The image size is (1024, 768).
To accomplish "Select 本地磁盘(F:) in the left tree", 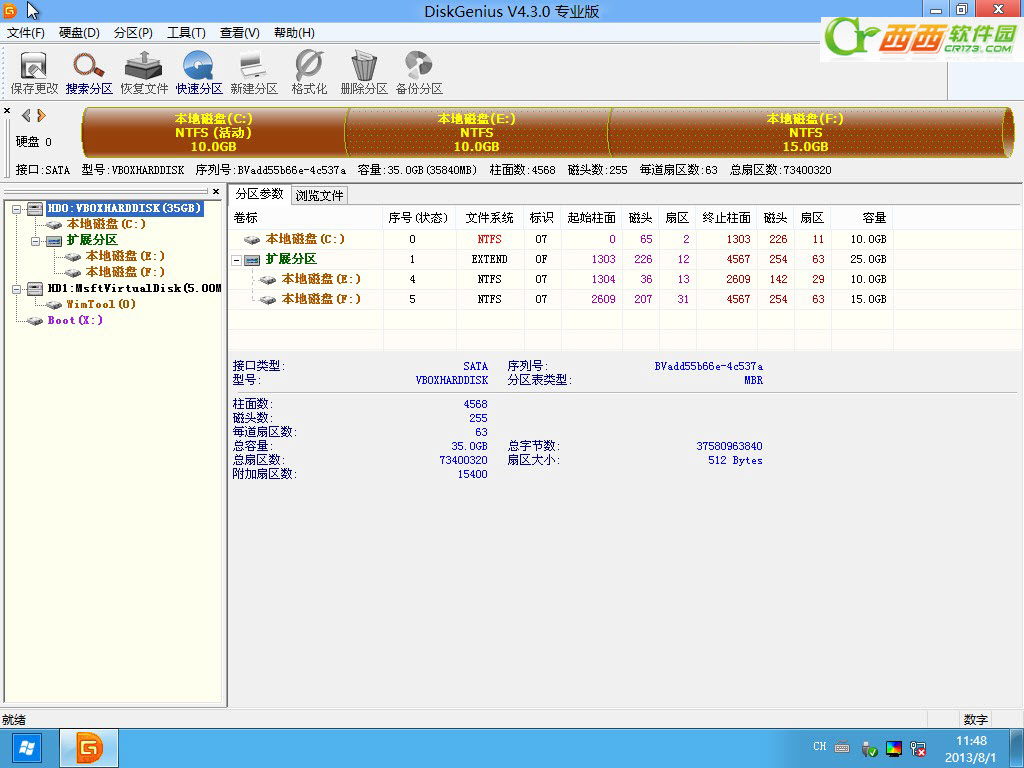I will [x=125, y=272].
